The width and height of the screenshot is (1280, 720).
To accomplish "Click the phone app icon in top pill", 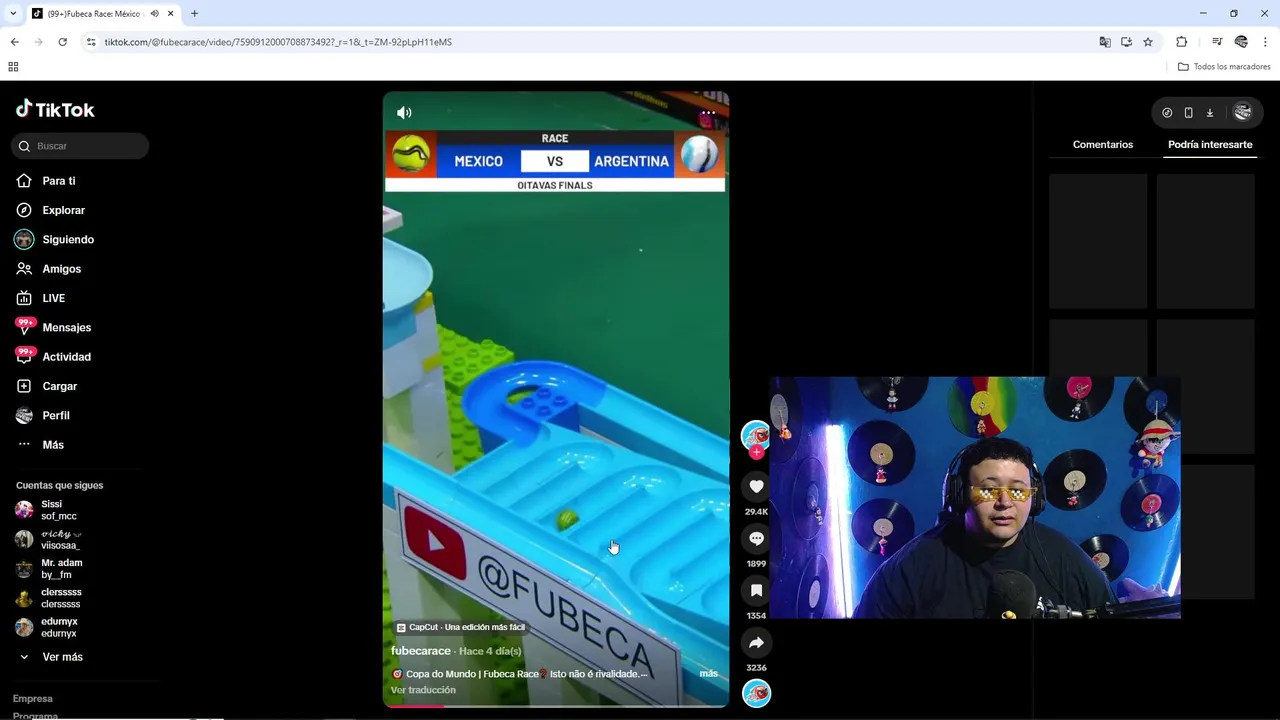I will pos(1188,112).
